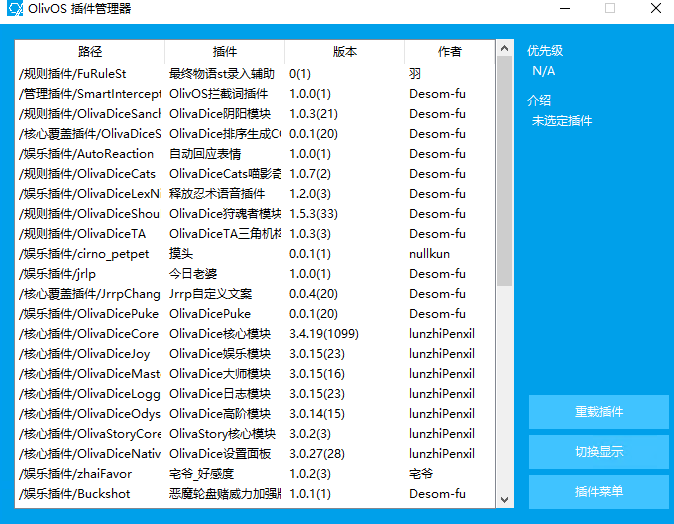Select the OlivaDiceCore 核心模块 row

[200, 334]
